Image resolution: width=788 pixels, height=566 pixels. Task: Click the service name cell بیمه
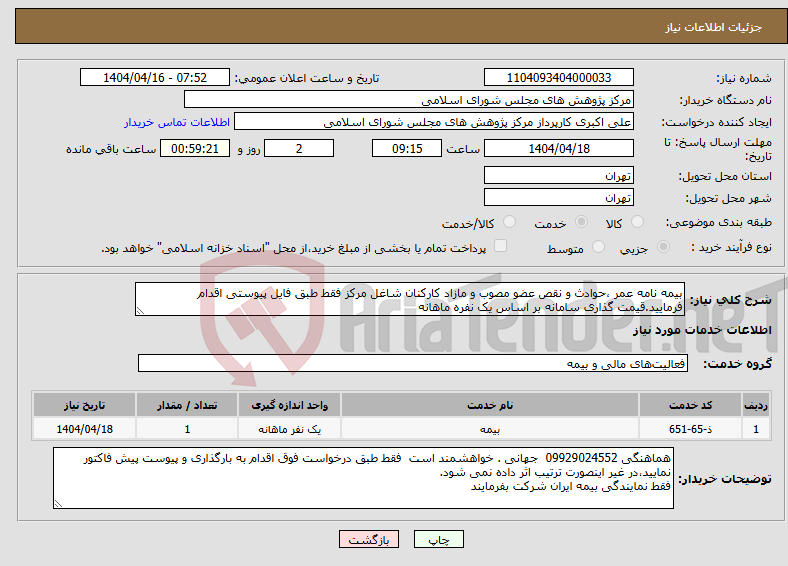tap(490, 429)
